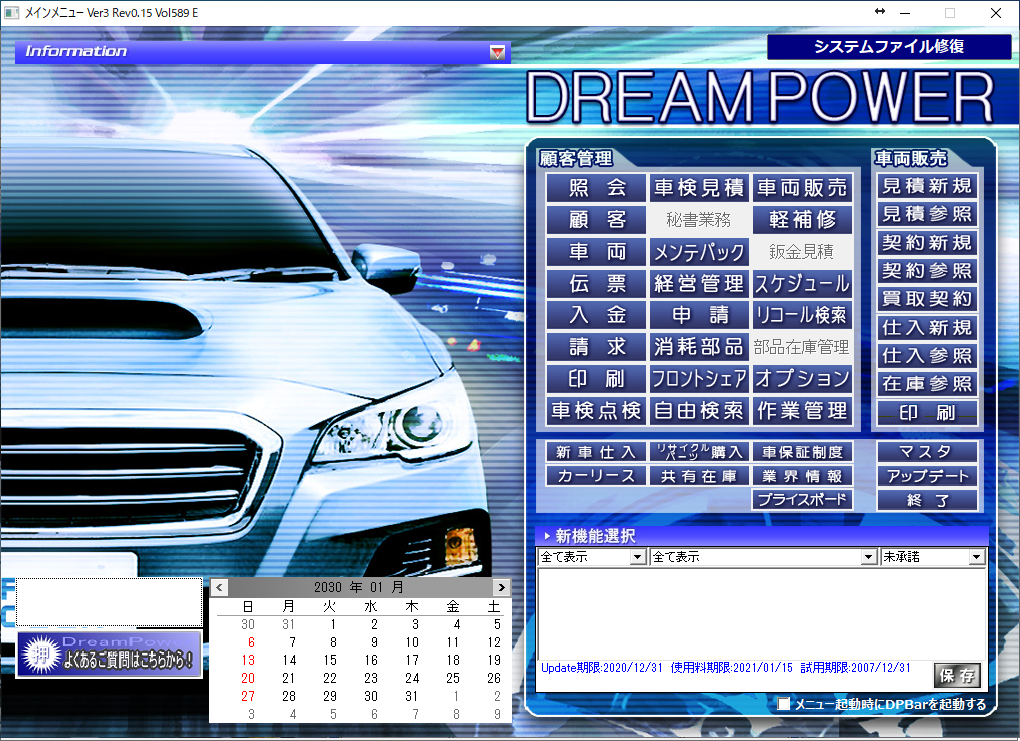Image resolution: width=1020 pixels, height=741 pixels.
Task: Click 2030 年 01 月 calendar header
Action: coord(359,587)
